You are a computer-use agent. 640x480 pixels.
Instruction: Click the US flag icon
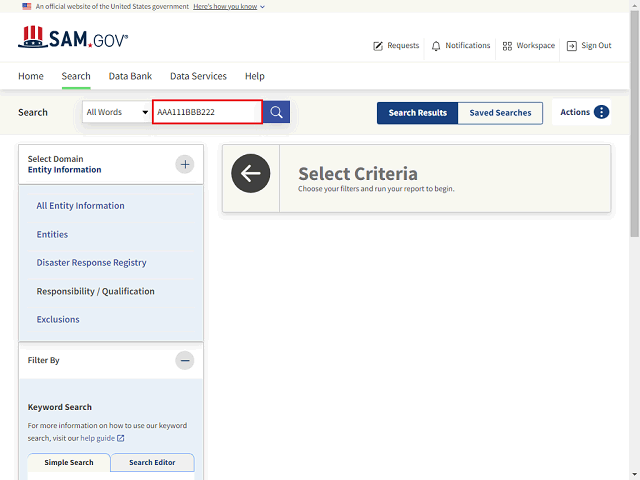click(27, 7)
